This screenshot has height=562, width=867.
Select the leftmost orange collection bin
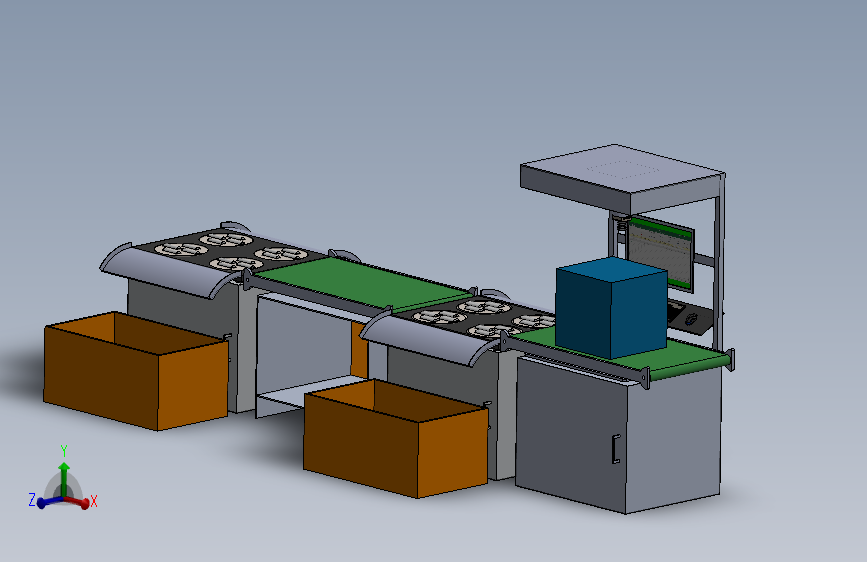(136, 371)
